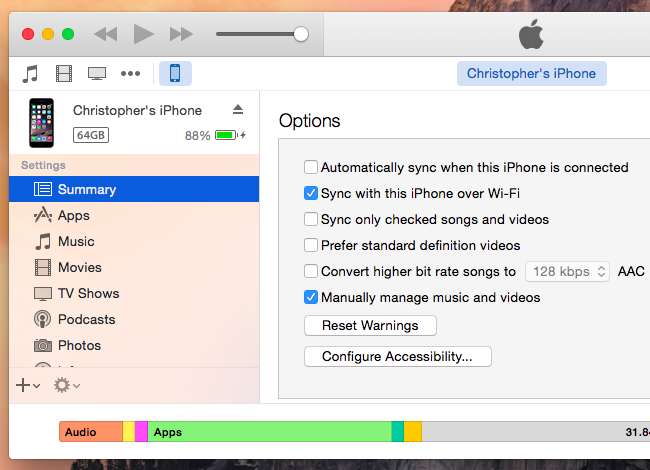Image resolution: width=650 pixels, height=470 pixels.
Task: Open Apps in device settings sidebar
Action: coord(134,216)
